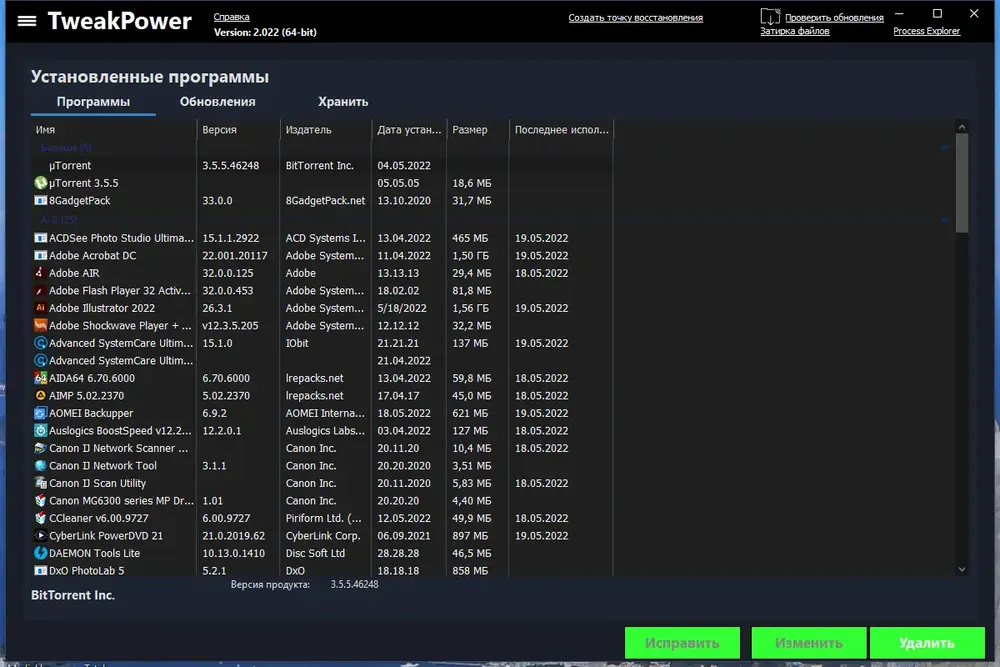The width and height of the screenshot is (1000, 667).
Task: Click the Advanced SystemCare 15.1.0 icon
Action: pos(40,343)
